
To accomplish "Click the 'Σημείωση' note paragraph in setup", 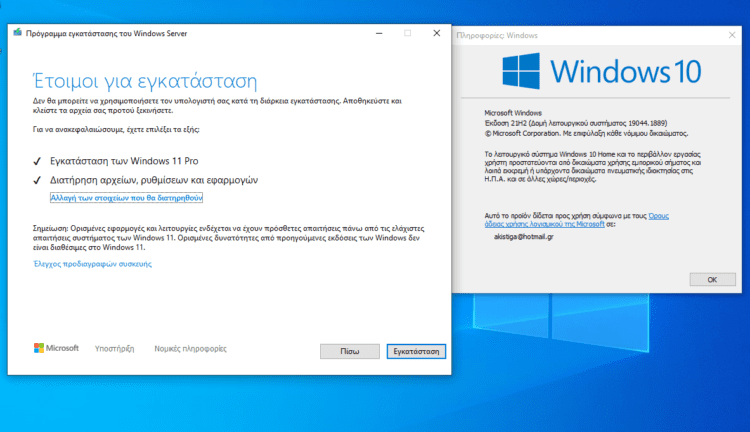I will point(229,238).
